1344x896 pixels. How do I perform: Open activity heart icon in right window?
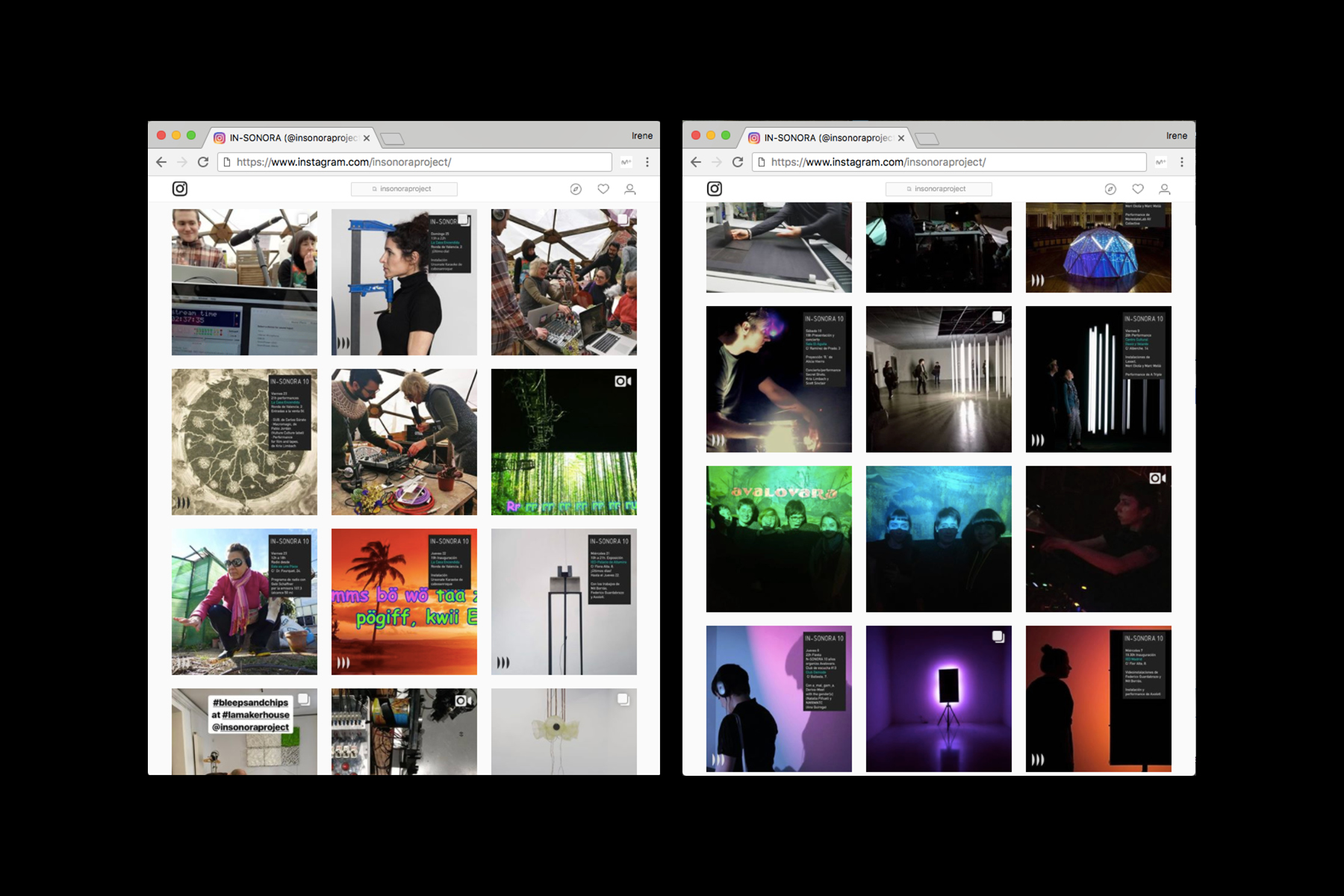click(1138, 189)
